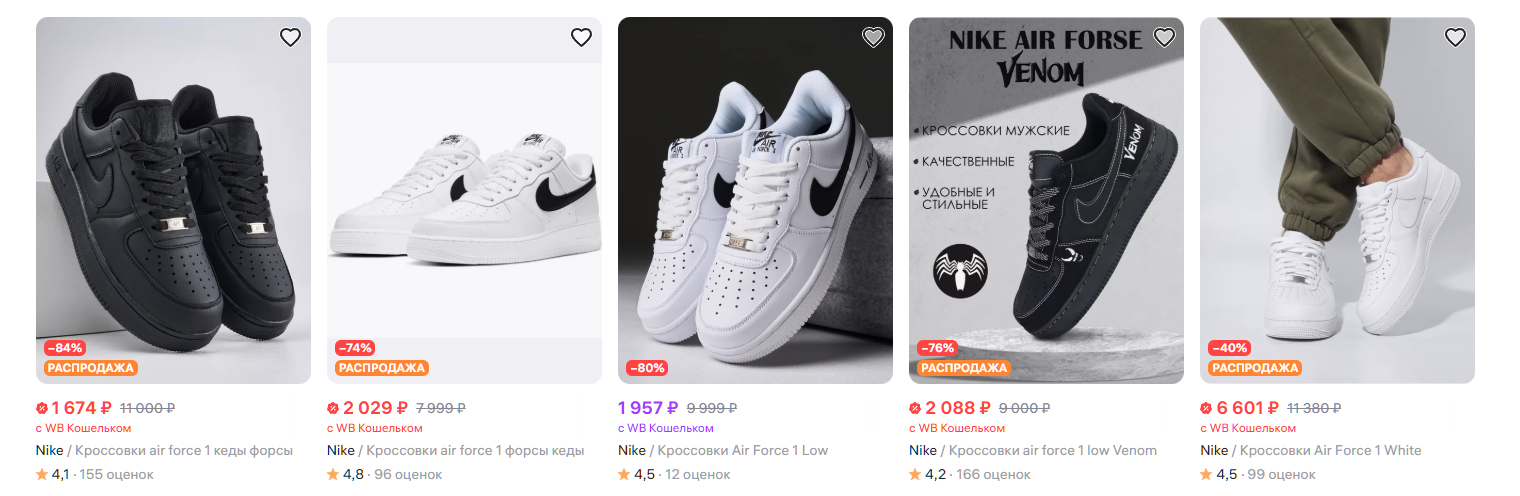Favorite the black Air Force 1 sneakers

(x=290, y=38)
